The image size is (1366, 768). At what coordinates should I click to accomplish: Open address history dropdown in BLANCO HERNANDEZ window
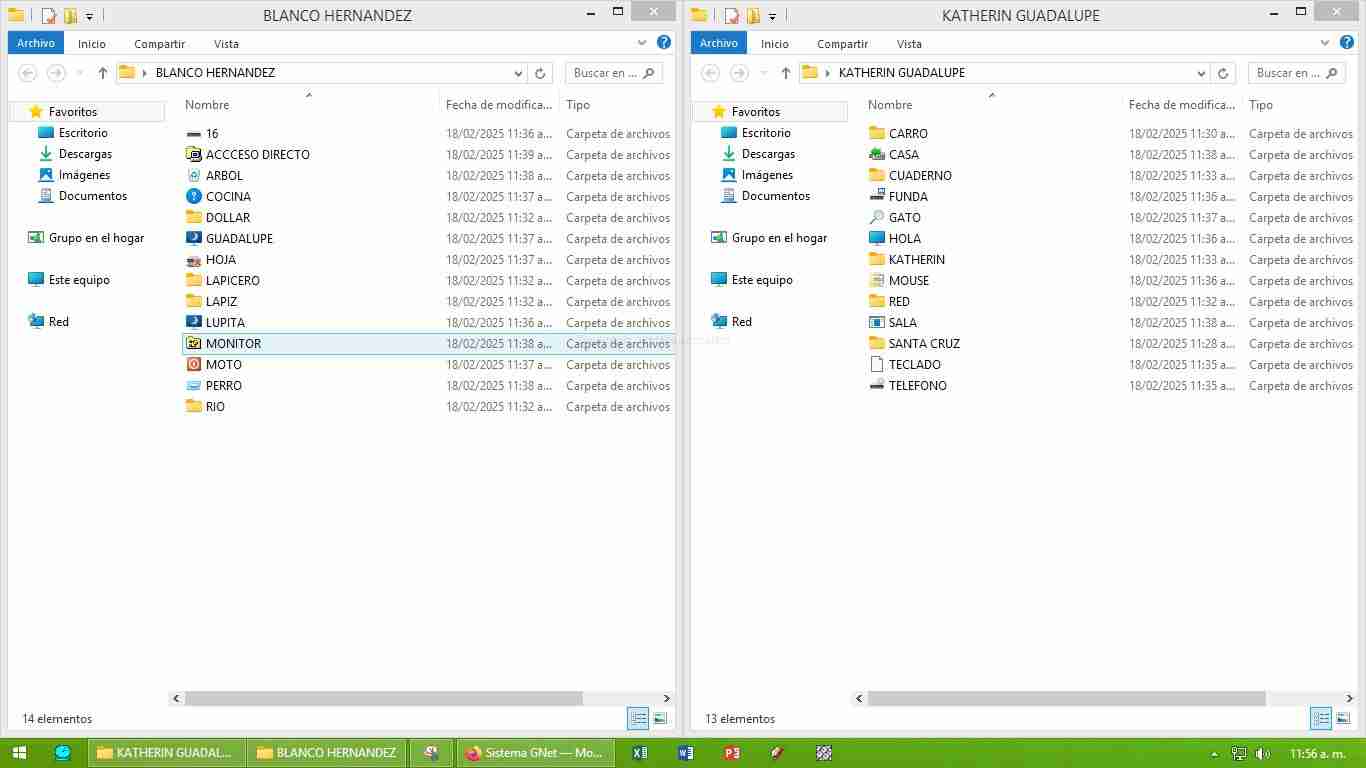pyautogui.click(x=518, y=73)
